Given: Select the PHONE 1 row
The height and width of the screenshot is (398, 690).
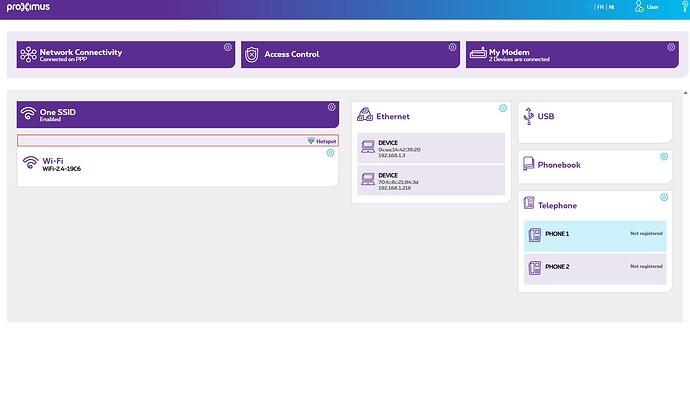Looking at the screenshot, I should pyautogui.click(x=595, y=236).
